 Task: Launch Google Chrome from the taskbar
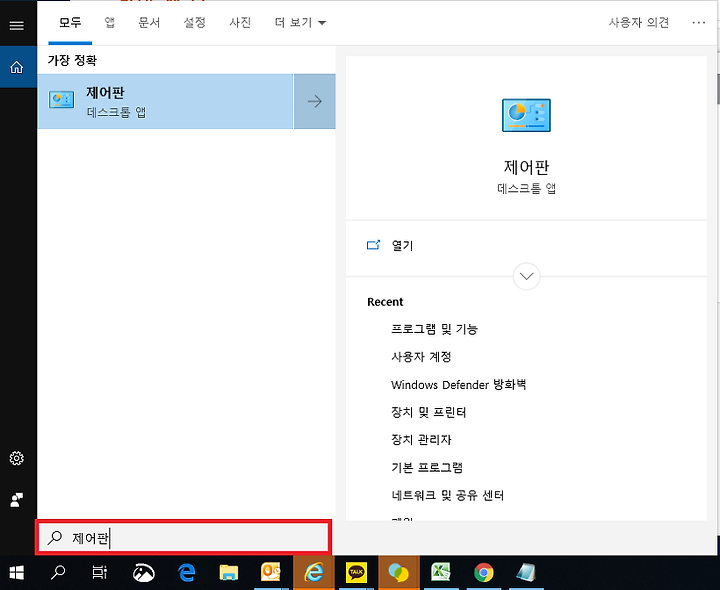click(x=484, y=573)
